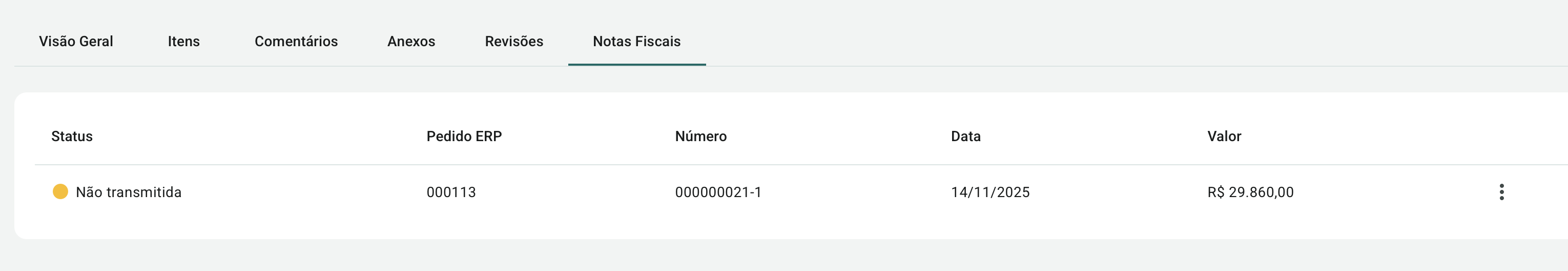The image size is (1568, 271).
Task: Open invoice number 000000021-1
Action: pyautogui.click(x=718, y=192)
